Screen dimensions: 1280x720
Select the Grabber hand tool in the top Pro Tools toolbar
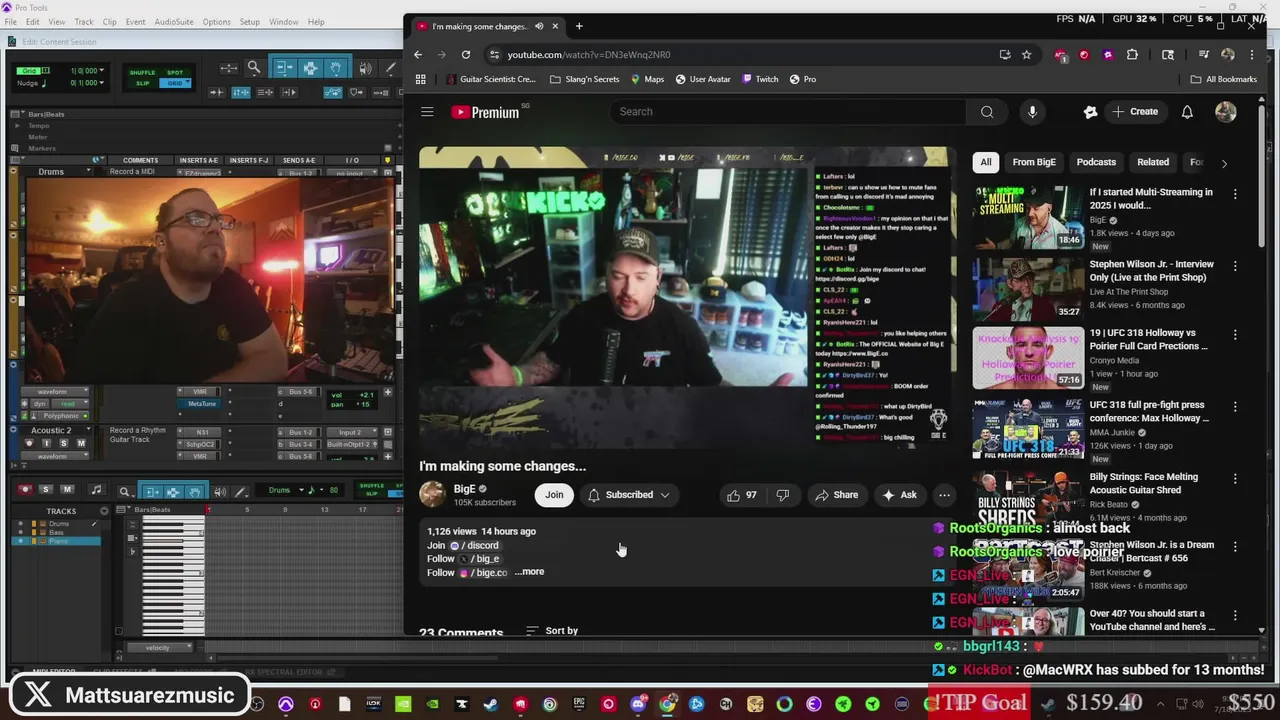[x=335, y=68]
